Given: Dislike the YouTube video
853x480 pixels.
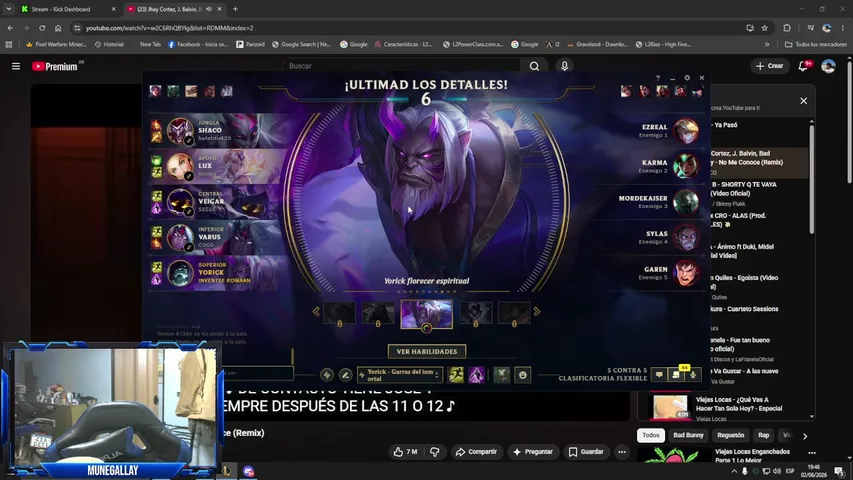Looking at the screenshot, I should pos(435,452).
